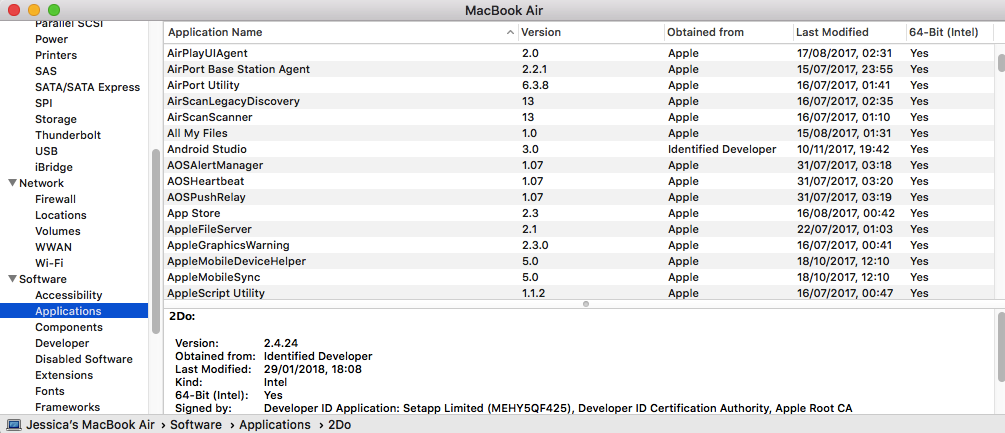Select the All My Files row
The image size is (1005, 433).
579,133
